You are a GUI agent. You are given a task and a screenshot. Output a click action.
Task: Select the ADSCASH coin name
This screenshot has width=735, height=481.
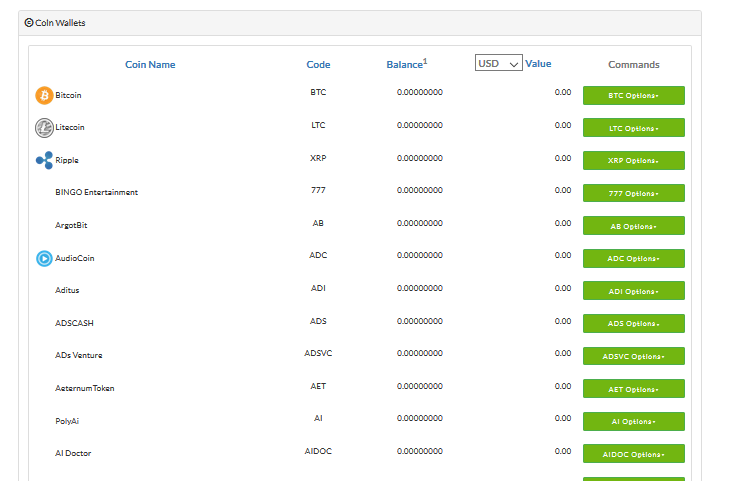coord(74,323)
